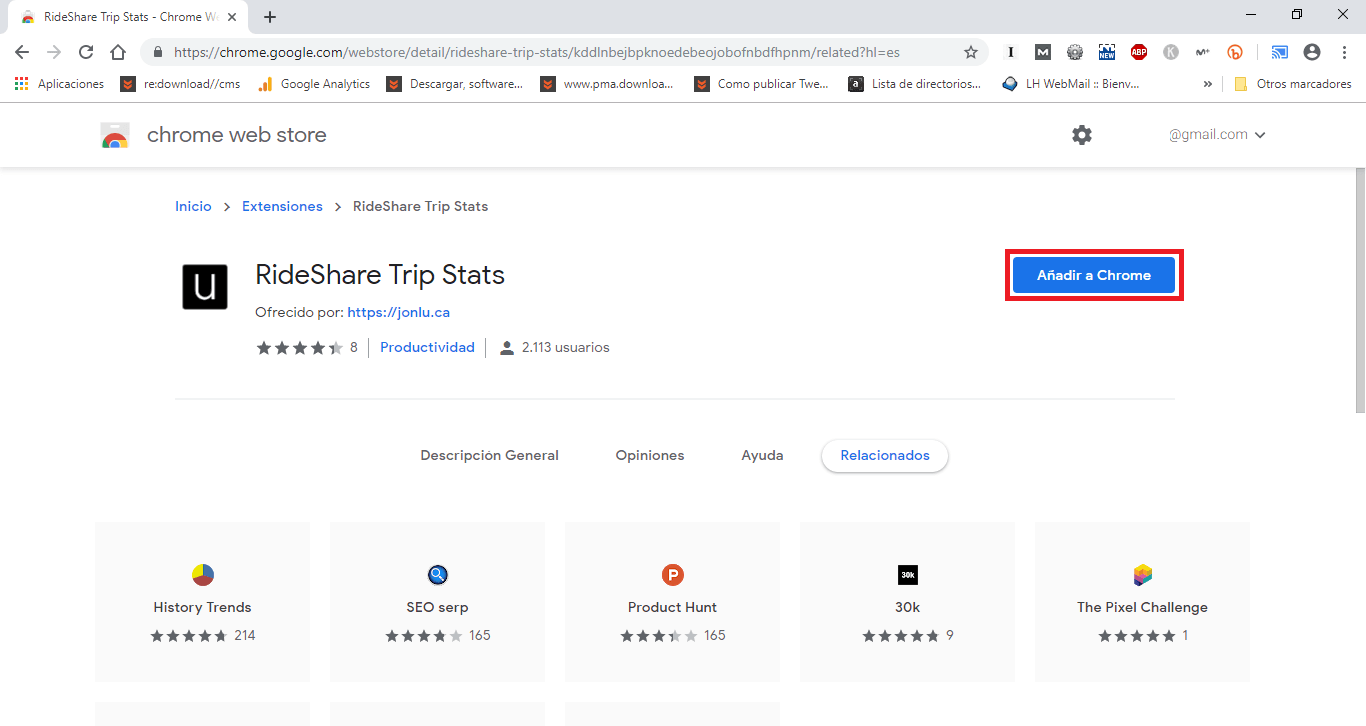1366x726 pixels.
Task: Switch to the Ayuda tab
Action: (762, 455)
